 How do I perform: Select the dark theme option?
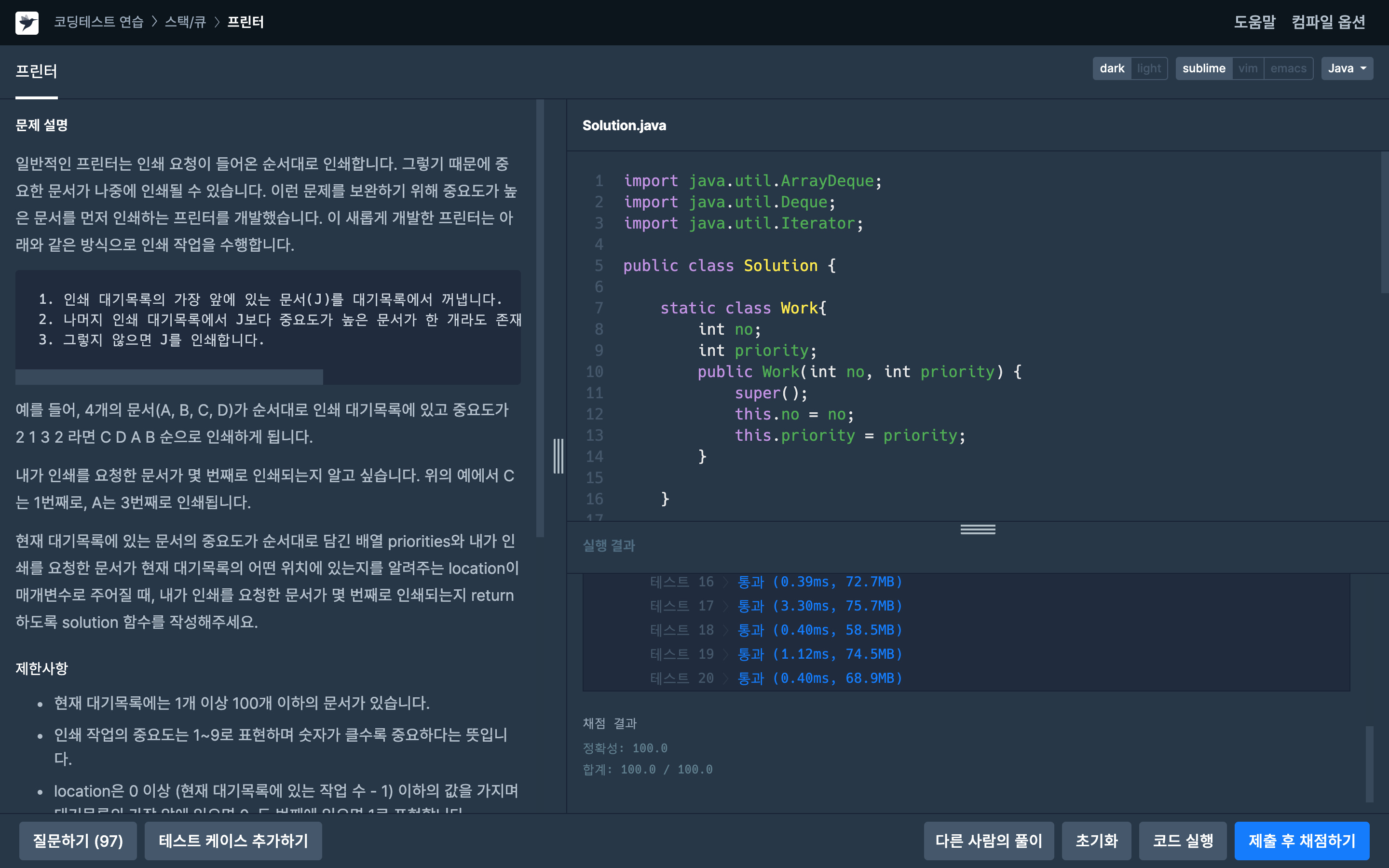[x=1112, y=68]
